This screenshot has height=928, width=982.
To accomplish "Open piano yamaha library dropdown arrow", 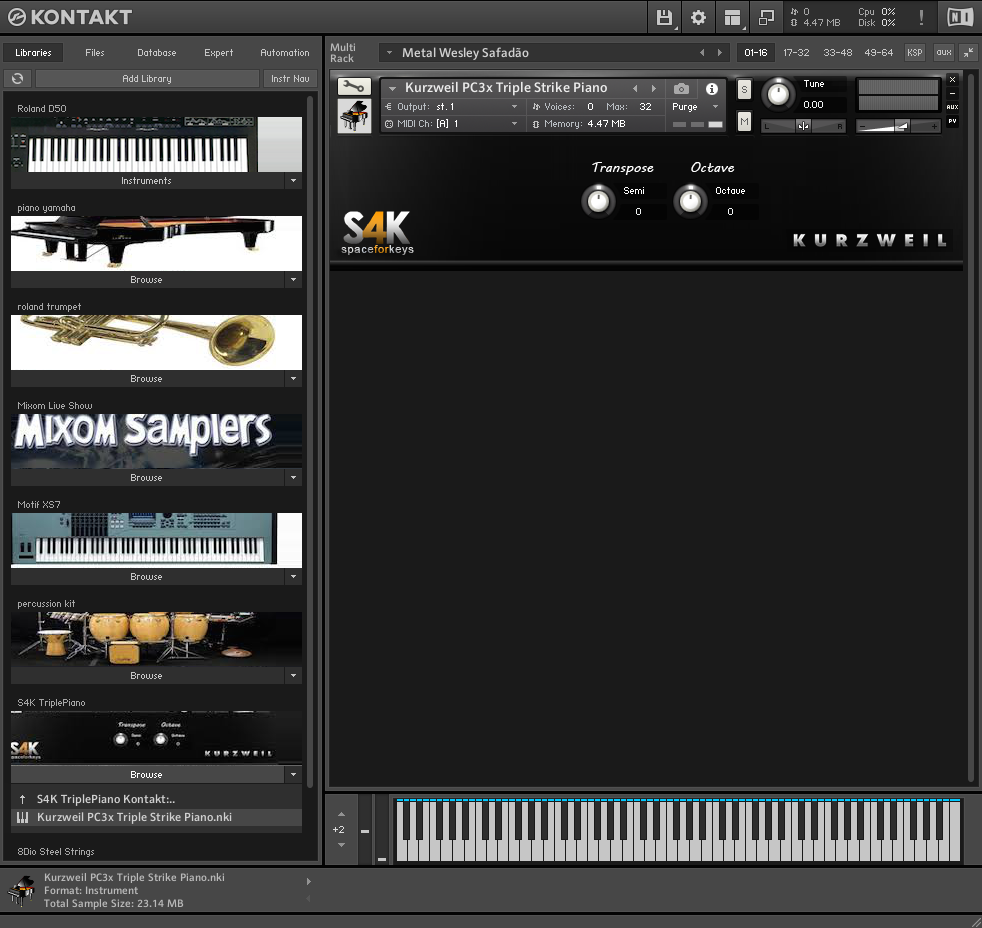I will [293, 279].
